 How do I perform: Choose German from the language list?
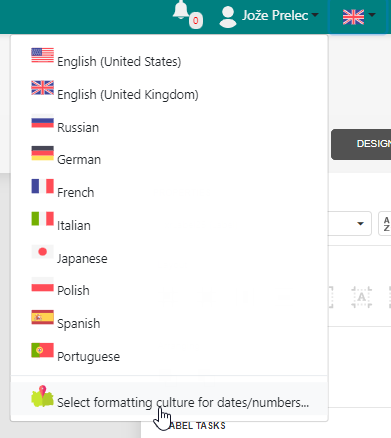169,154
